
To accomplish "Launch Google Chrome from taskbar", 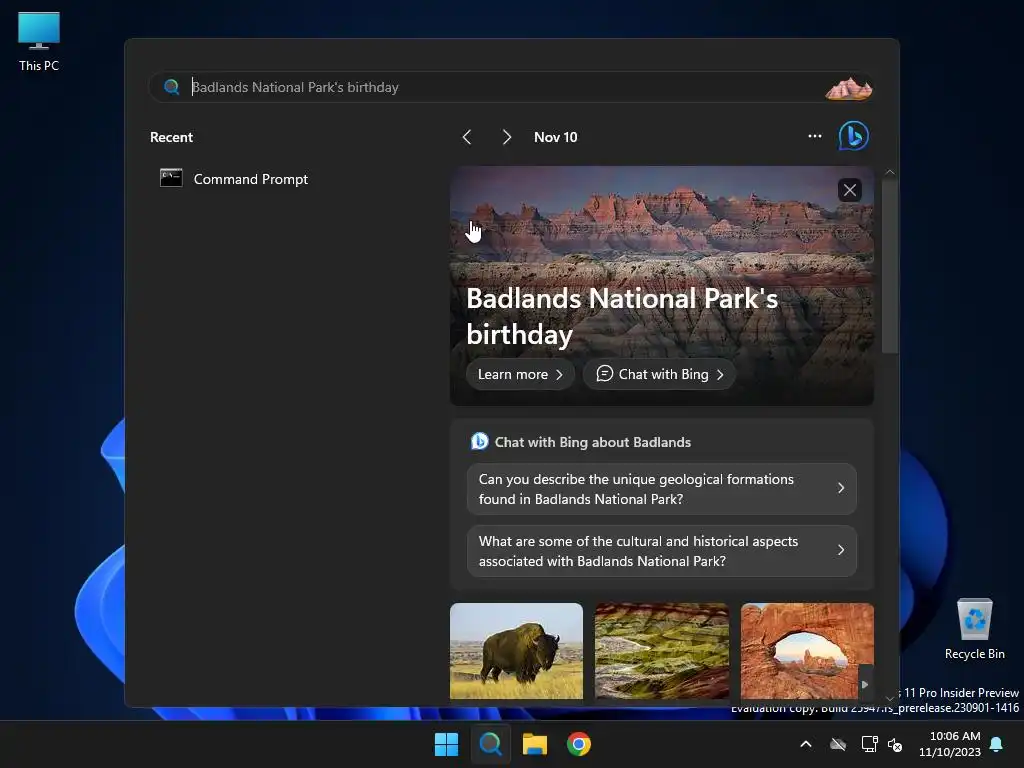I will click(x=579, y=744).
